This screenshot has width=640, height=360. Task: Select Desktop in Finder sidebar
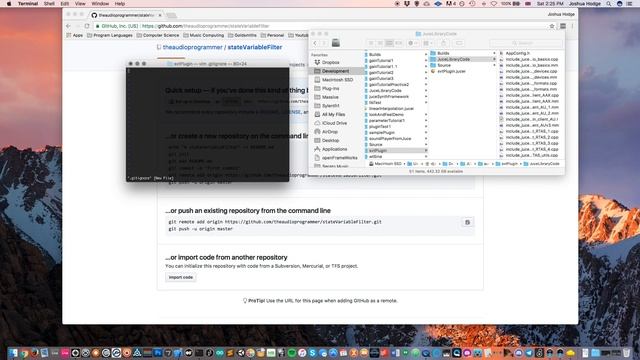tap(330, 140)
